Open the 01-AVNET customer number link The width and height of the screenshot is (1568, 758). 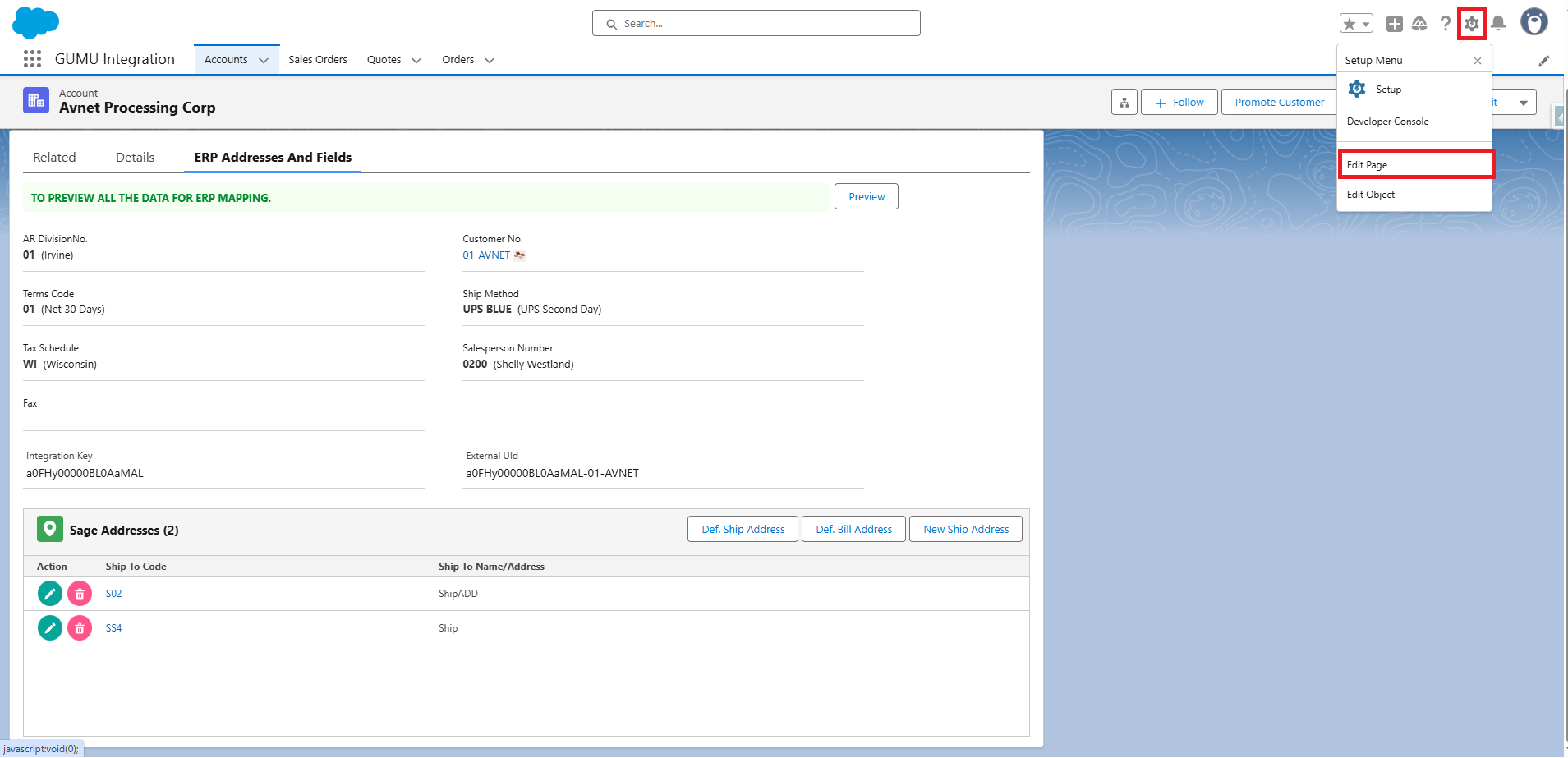point(486,255)
